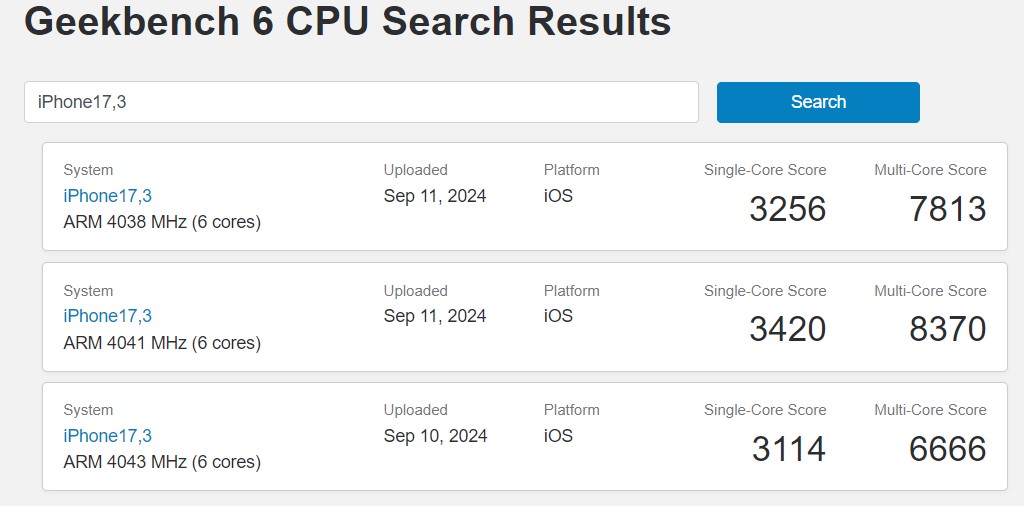Click the Uploaded label in the first result
1024x506 pixels.
coord(415,170)
